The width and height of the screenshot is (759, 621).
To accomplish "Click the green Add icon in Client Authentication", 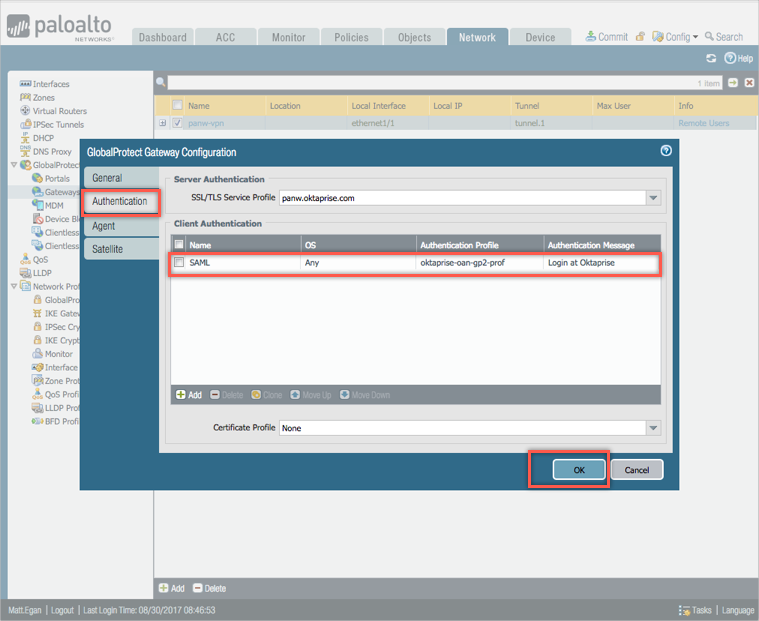I will click(181, 395).
